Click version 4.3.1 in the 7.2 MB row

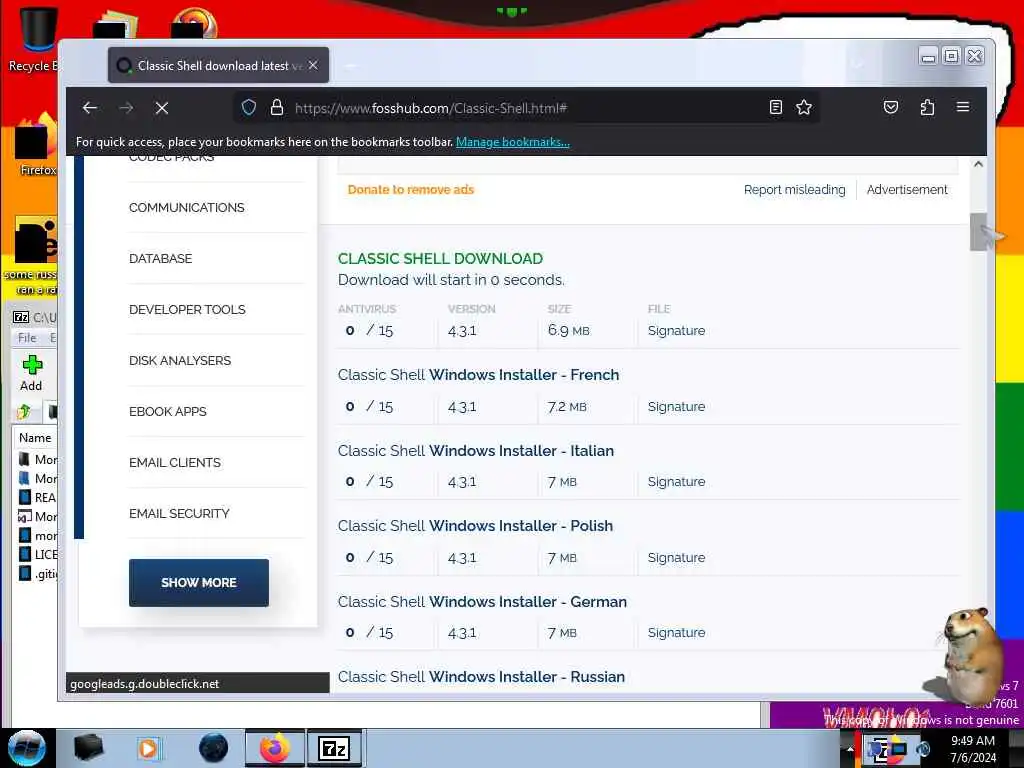point(462,407)
